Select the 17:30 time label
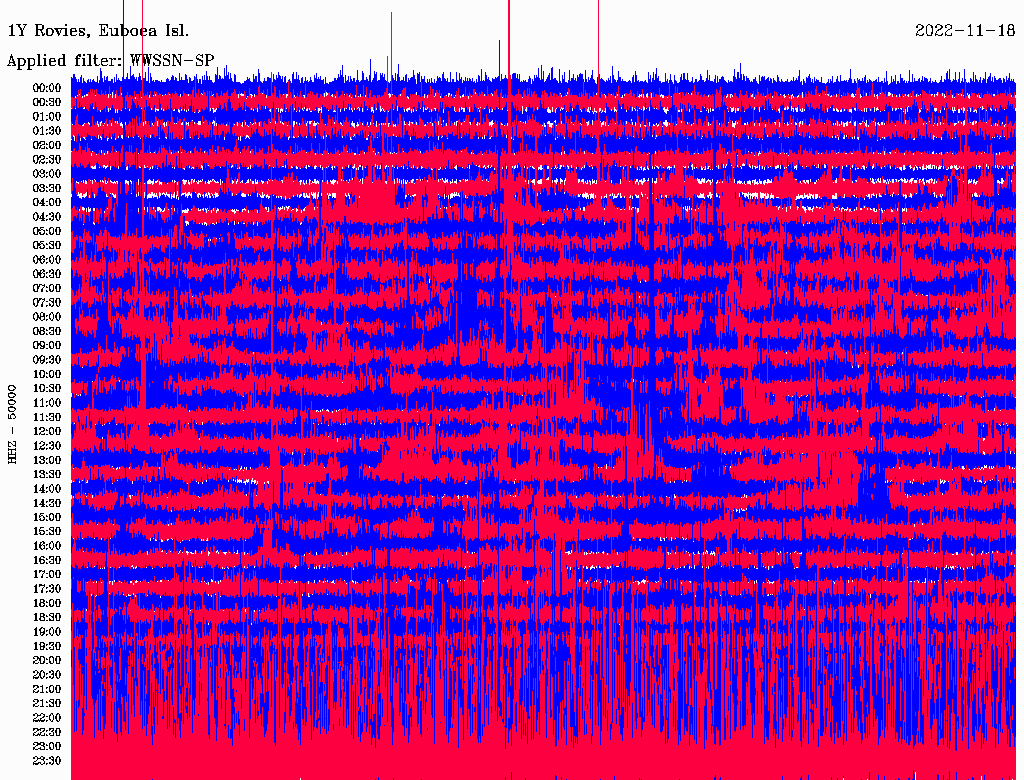 point(47,589)
